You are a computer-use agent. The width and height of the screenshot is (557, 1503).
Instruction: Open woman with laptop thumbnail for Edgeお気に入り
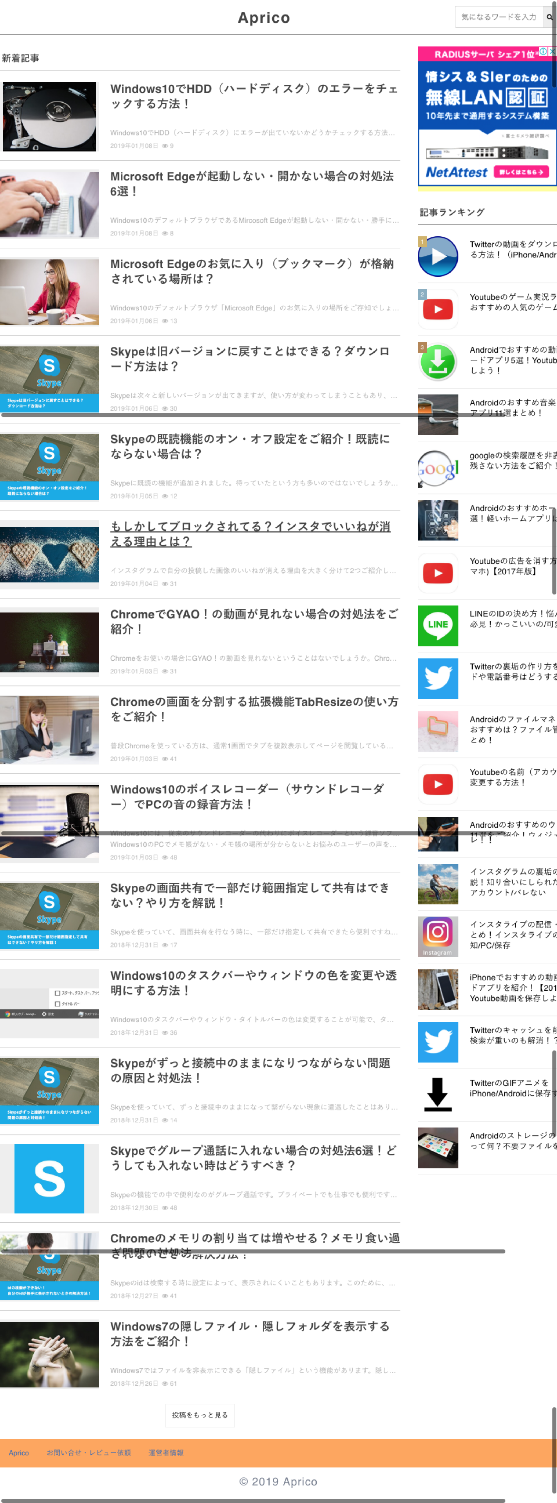click(49, 292)
